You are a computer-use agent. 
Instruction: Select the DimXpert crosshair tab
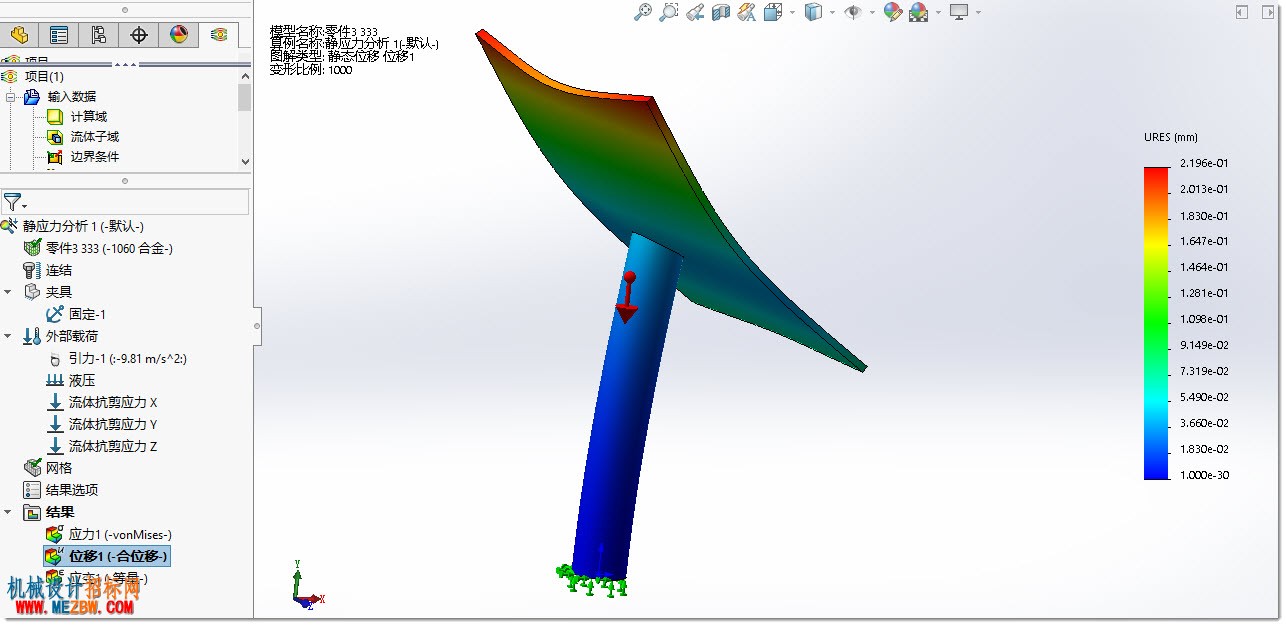[x=139, y=35]
